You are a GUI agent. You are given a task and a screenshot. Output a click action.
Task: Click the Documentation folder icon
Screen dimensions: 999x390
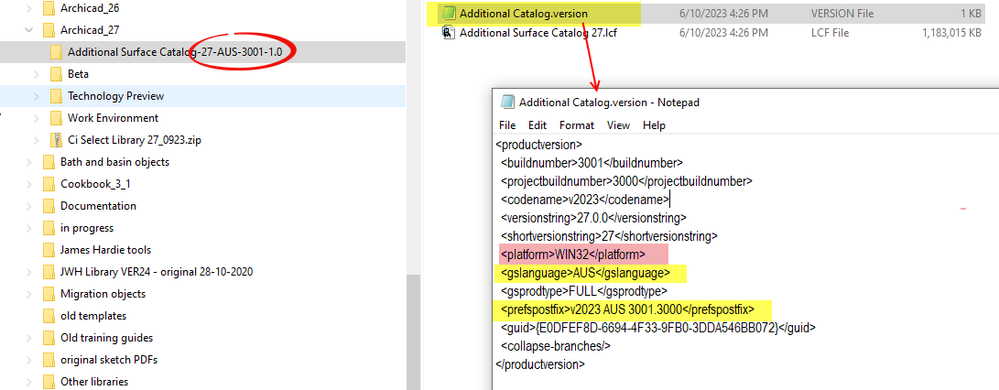(x=48, y=206)
